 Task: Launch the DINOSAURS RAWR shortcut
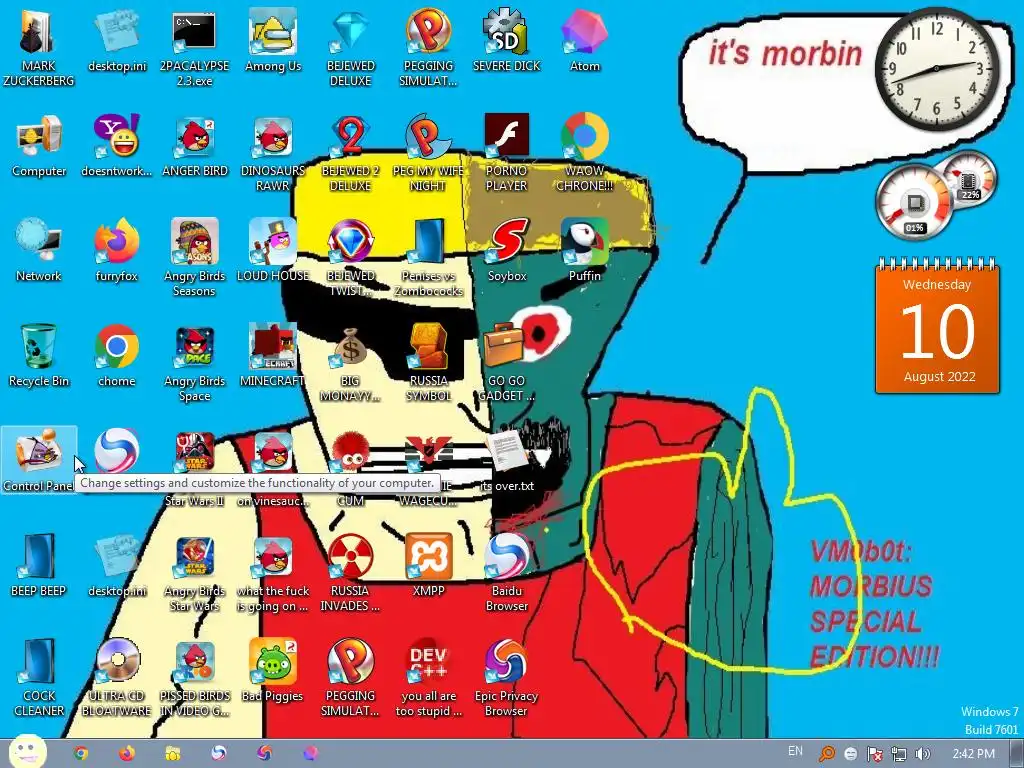[x=272, y=153]
